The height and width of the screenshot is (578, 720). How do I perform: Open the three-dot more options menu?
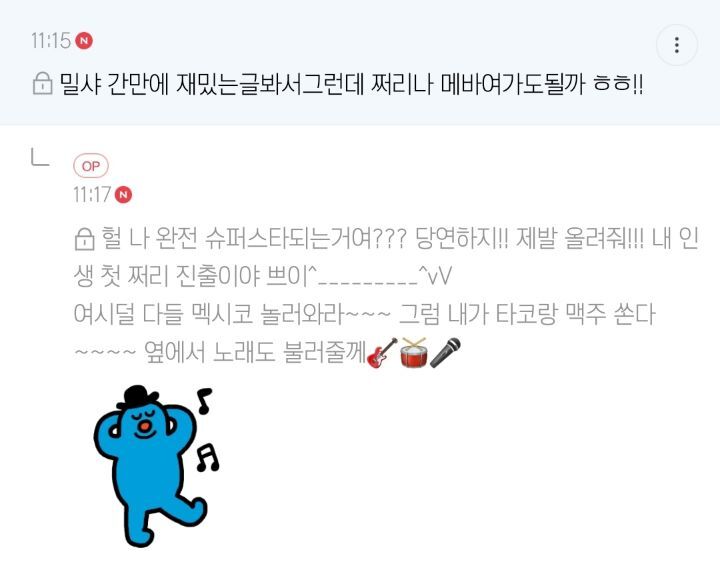pos(677,45)
